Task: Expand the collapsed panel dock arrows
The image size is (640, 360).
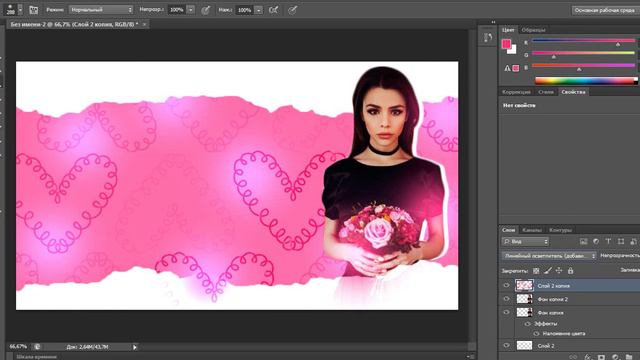Action: coord(493,22)
